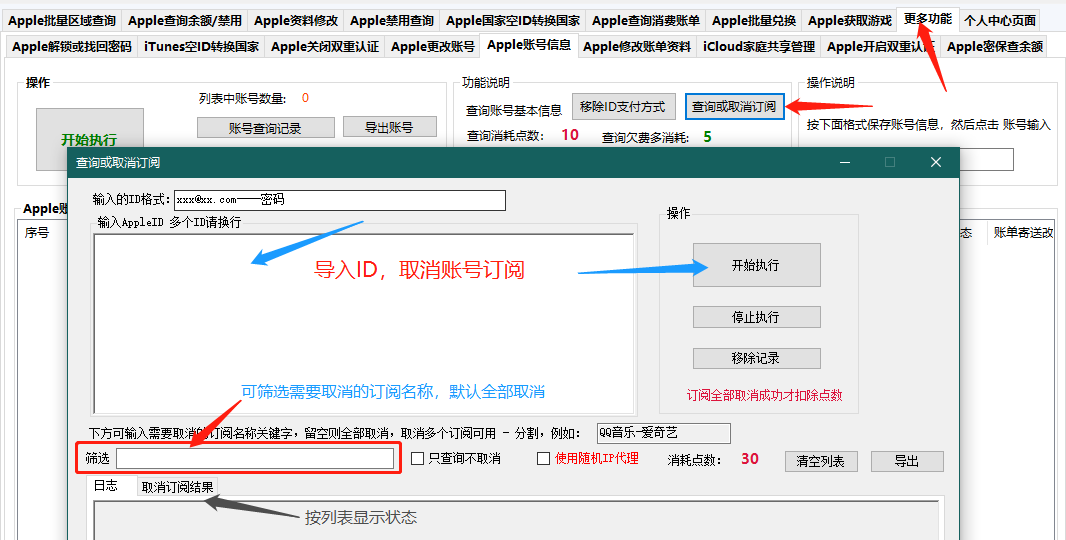Open the Apple开启双重认证 sub-tab

tap(880, 47)
